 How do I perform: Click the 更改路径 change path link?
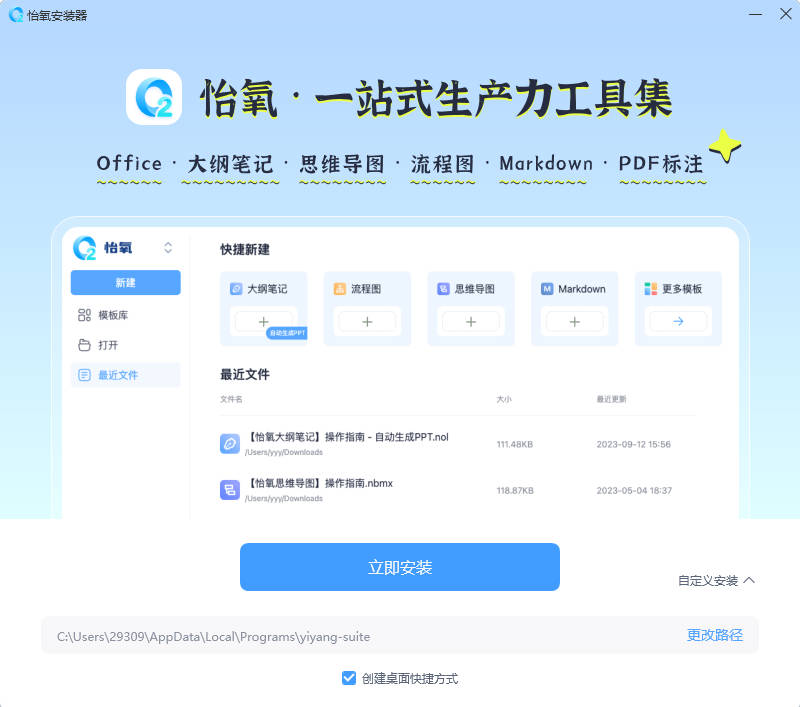pyautogui.click(x=714, y=635)
